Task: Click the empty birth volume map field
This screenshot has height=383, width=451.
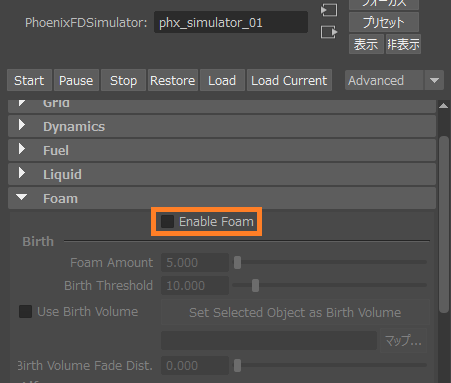Action: pos(269,341)
